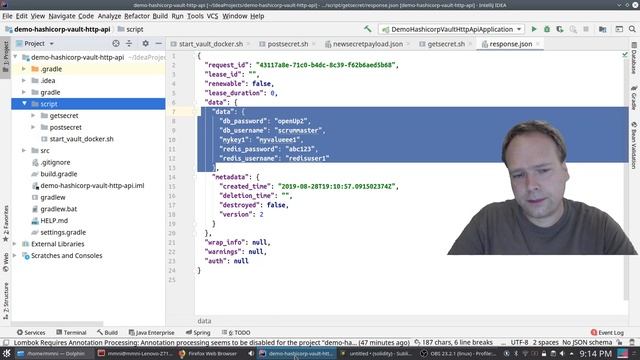The image size is (640, 360).
Task: Open Structure side tool window
Action: [6, 301]
